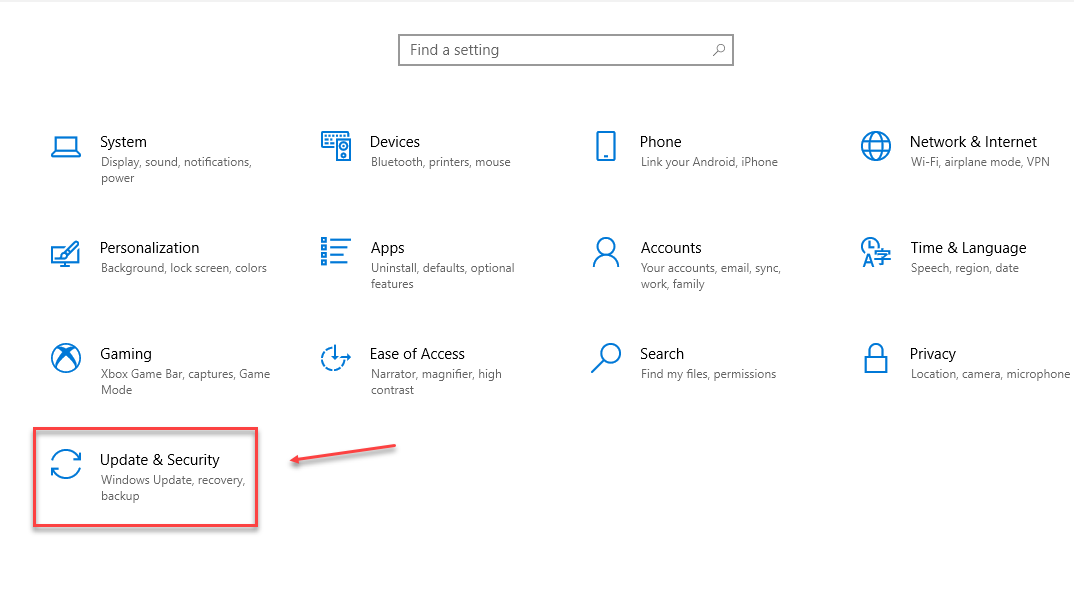The image size is (1074, 600).
Task: Click 'Link your Android, iPhone' description
Action: point(709,162)
